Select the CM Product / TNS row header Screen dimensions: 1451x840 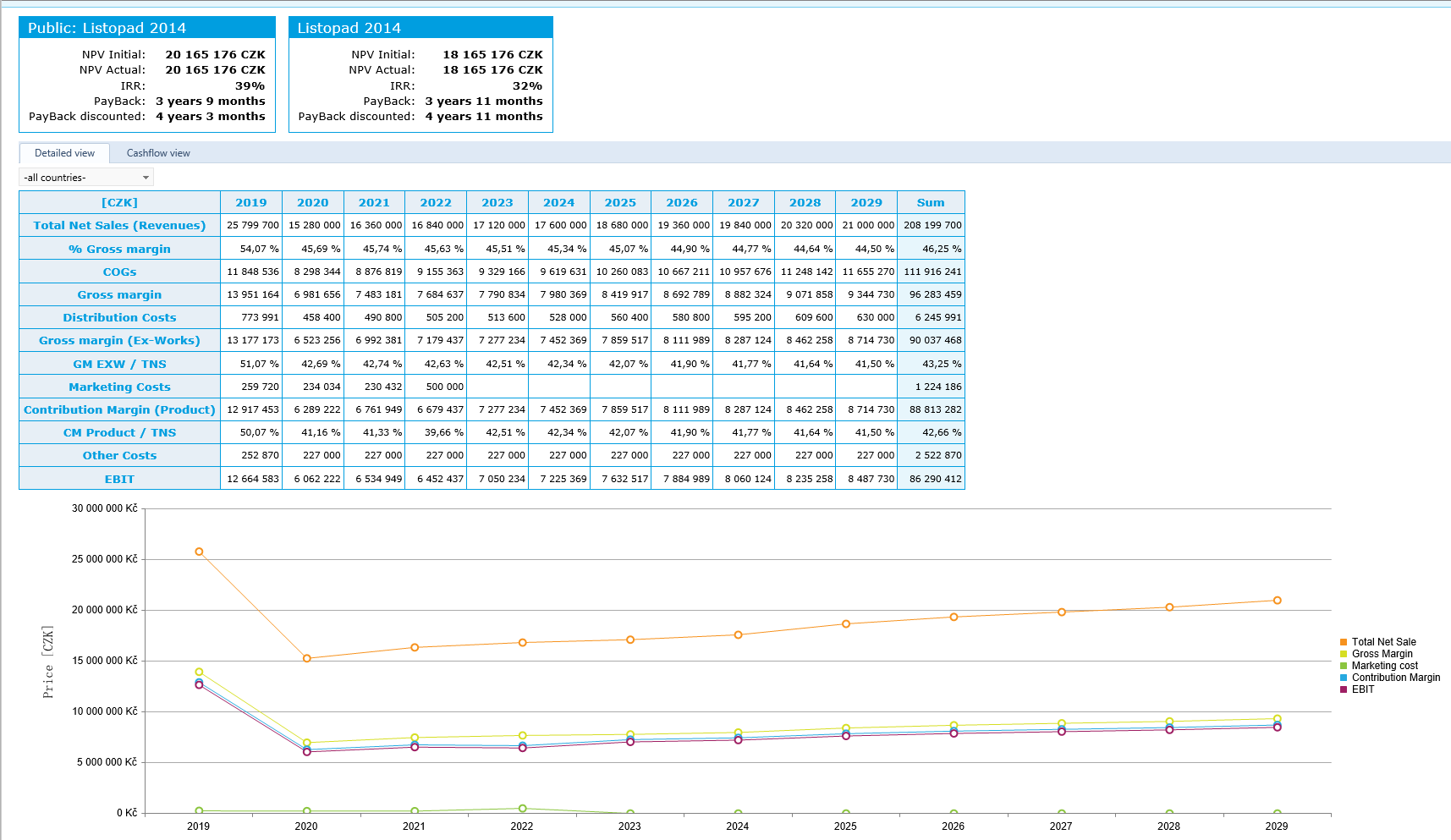tap(119, 432)
